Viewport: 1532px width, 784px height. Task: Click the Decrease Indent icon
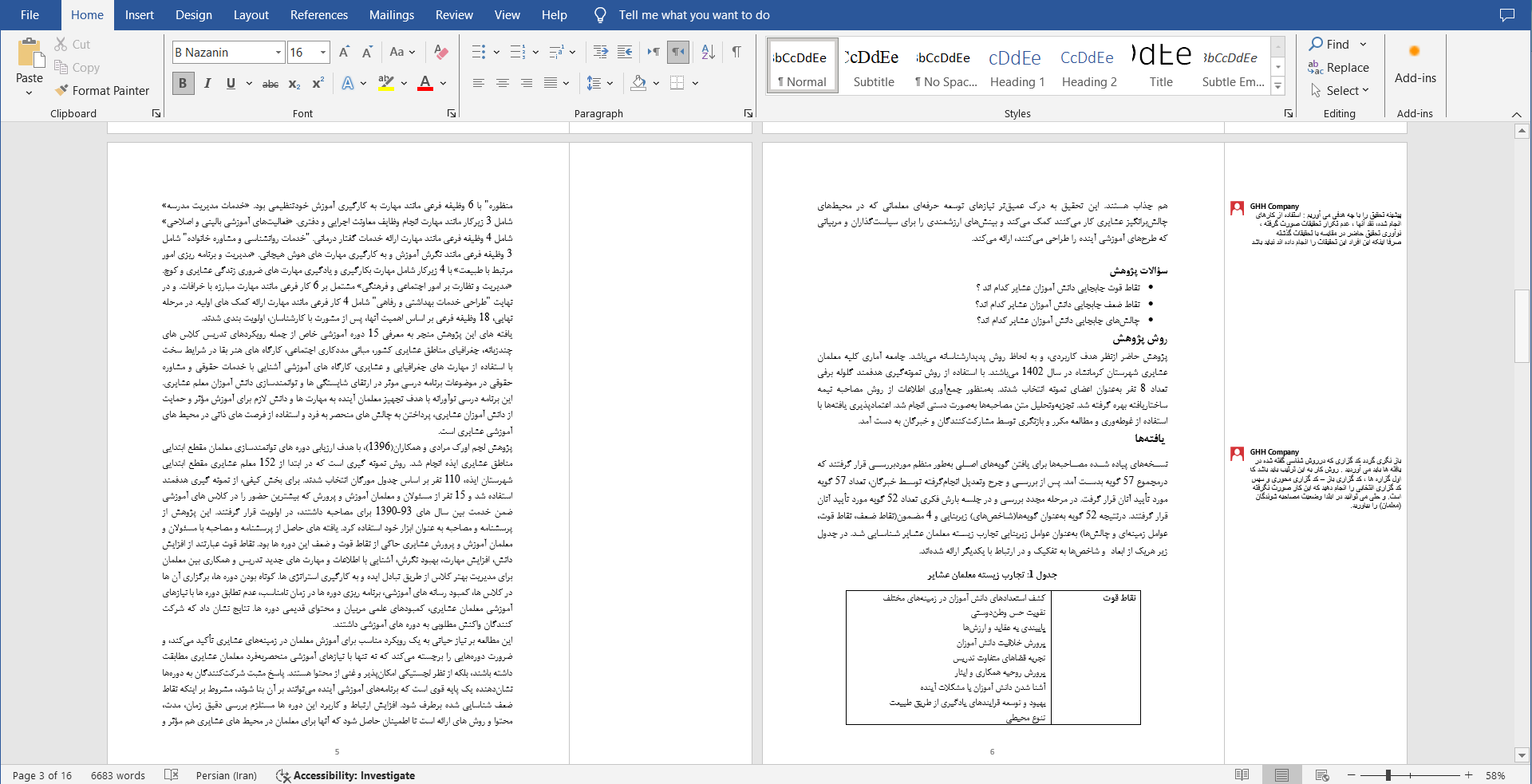pyautogui.click(x=601, y=52)
